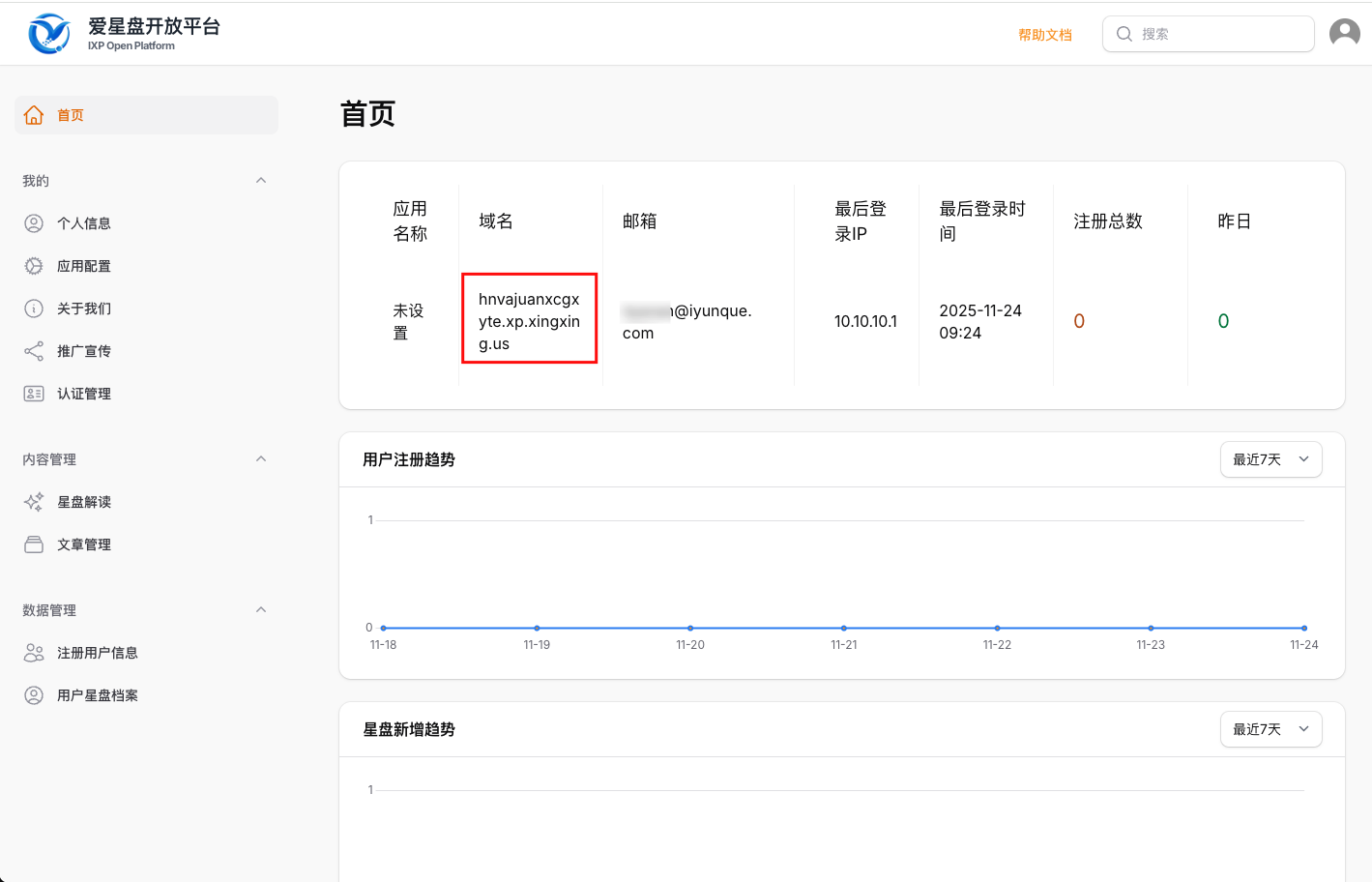Open 应用配置 via its gear icon

click(33, 265)
